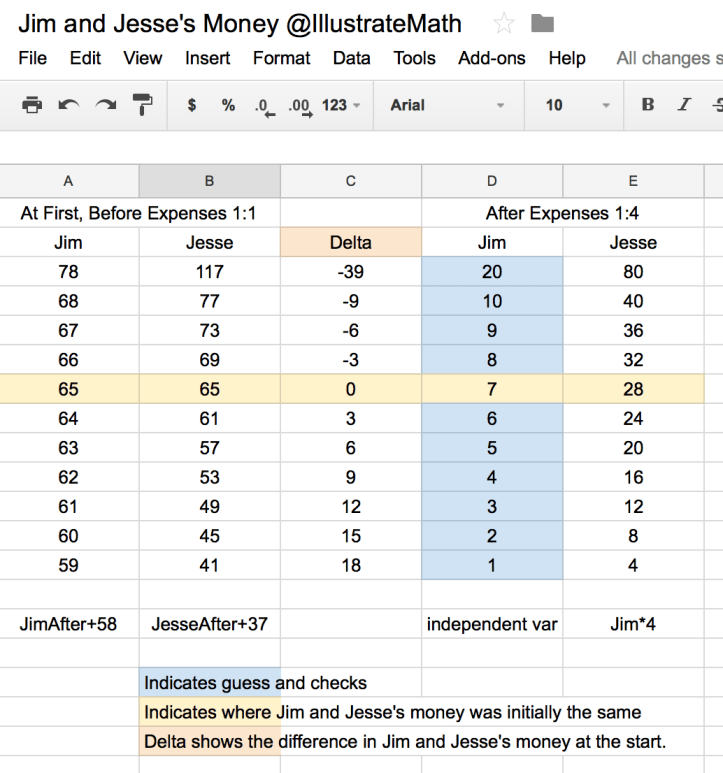Open the font size 10 dropdown

click(x=577, y=105)
